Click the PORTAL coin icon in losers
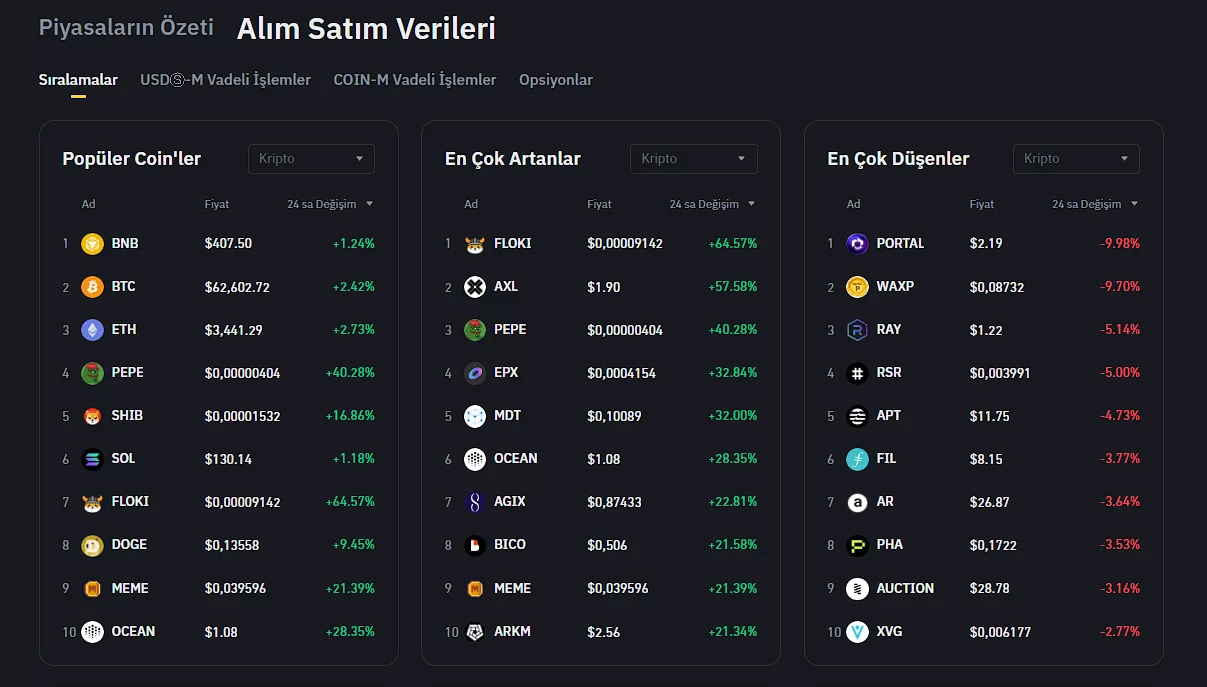Viewport: 1207px width, 687px height. [x=857, y=244]
